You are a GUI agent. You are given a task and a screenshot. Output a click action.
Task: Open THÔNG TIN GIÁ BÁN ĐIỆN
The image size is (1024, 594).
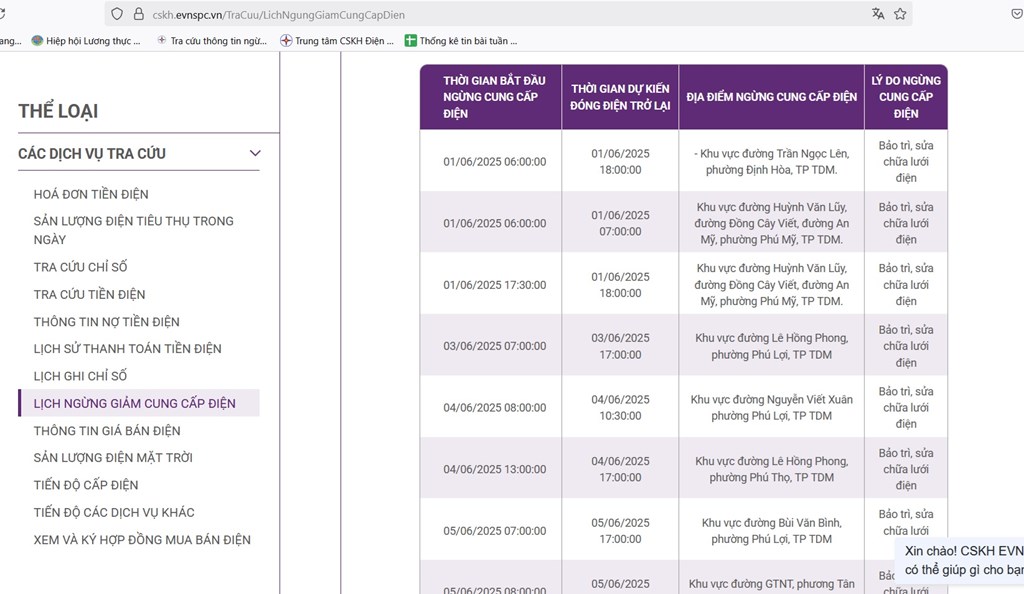(x=107, y=431)
